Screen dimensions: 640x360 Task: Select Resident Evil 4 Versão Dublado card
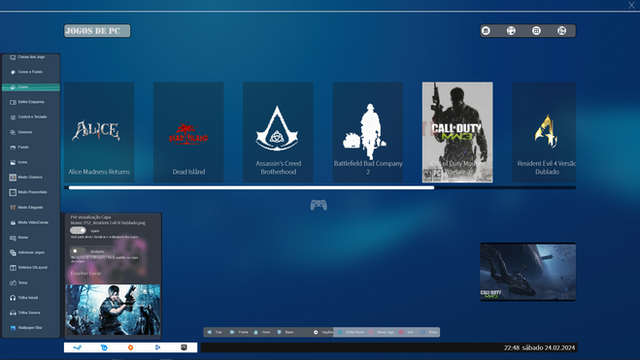coord(544,132)
